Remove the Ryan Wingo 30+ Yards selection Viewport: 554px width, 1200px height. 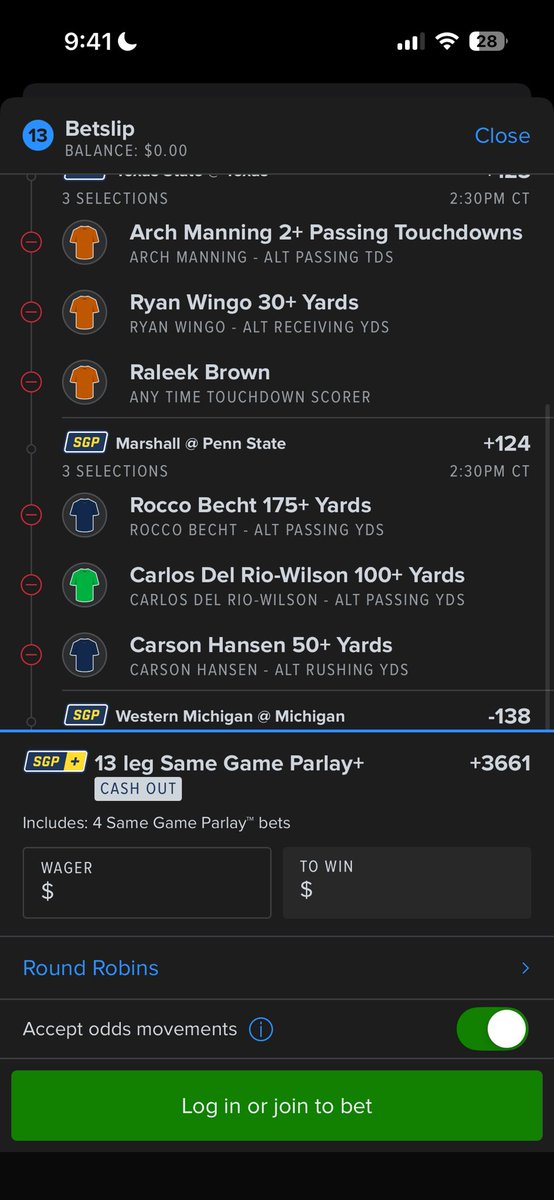coord(31,312)
